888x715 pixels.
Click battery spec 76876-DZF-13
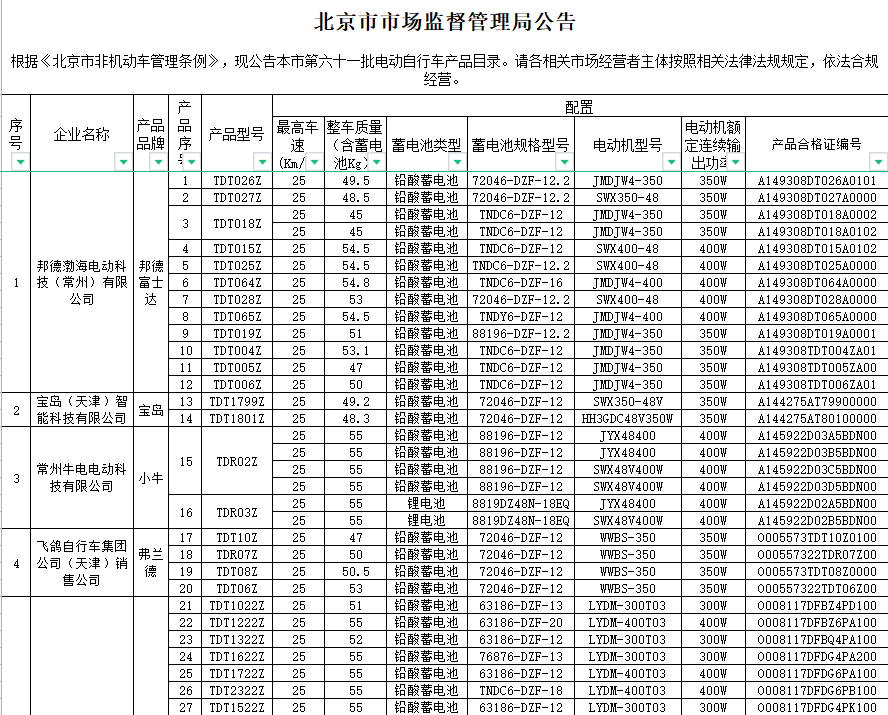pos(520,656)
